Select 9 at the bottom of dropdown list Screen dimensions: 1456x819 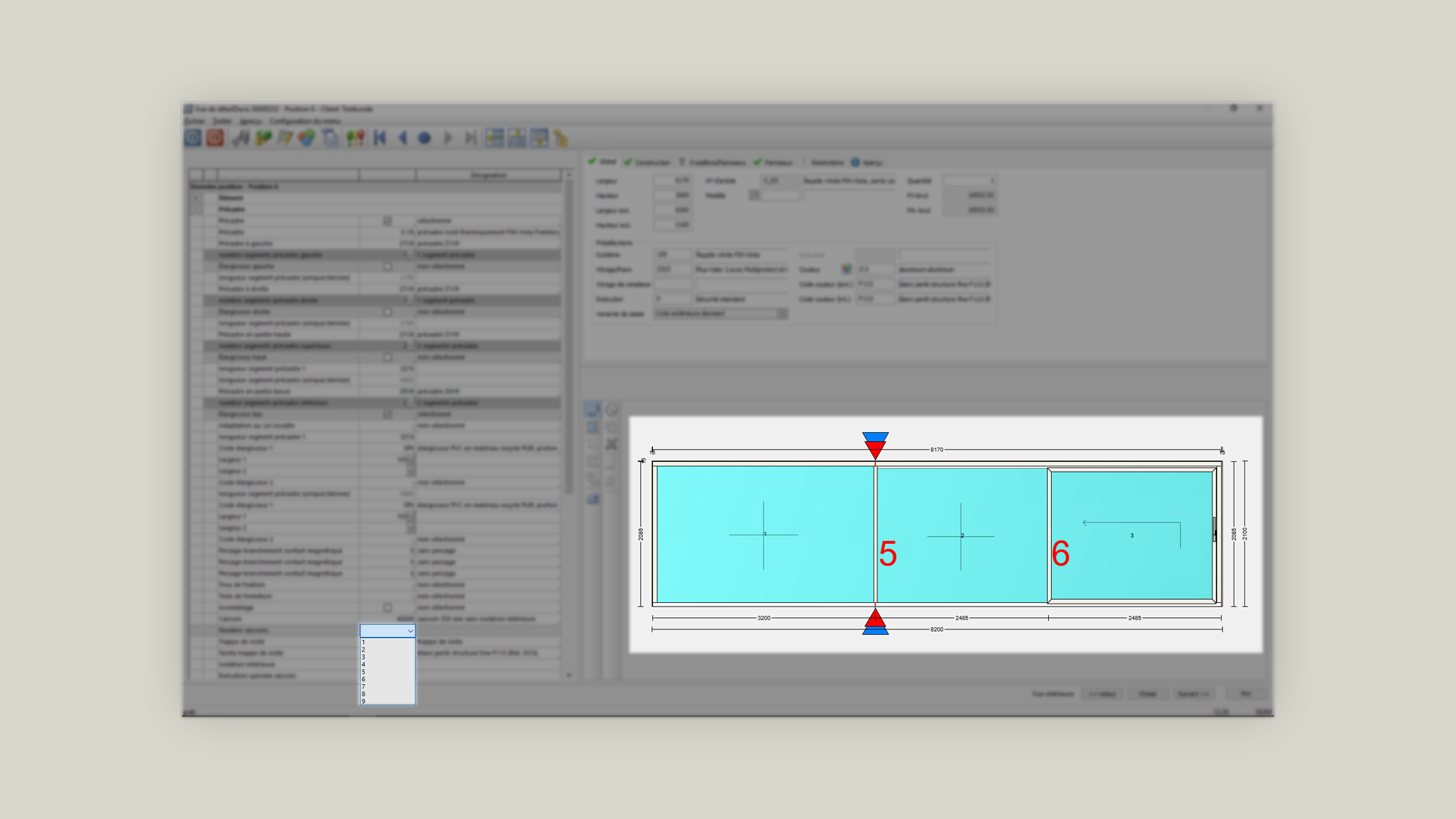(387, 701)
